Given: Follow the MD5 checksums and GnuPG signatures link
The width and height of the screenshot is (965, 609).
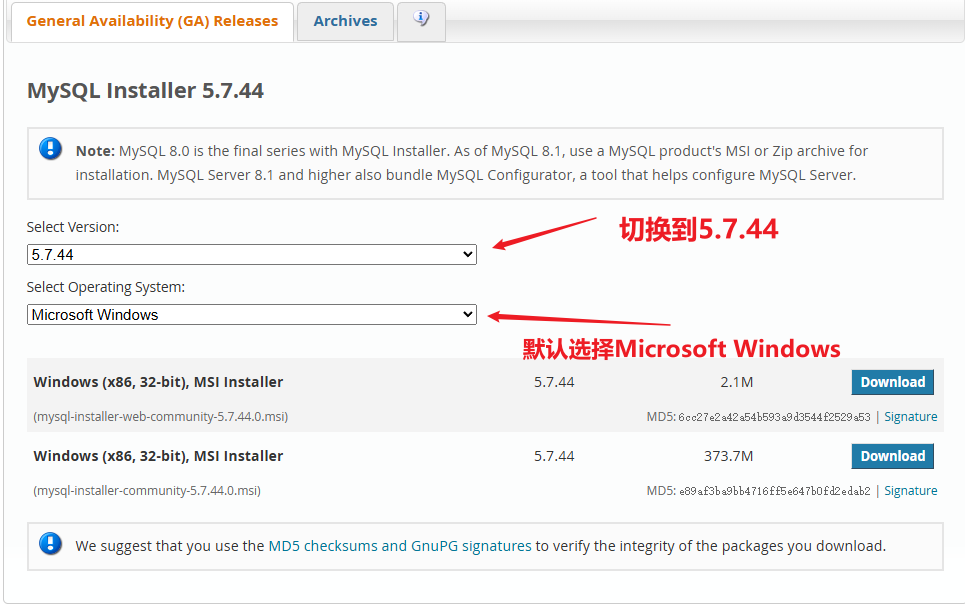Looking at the screenshot, I should [x=400, y=546].
